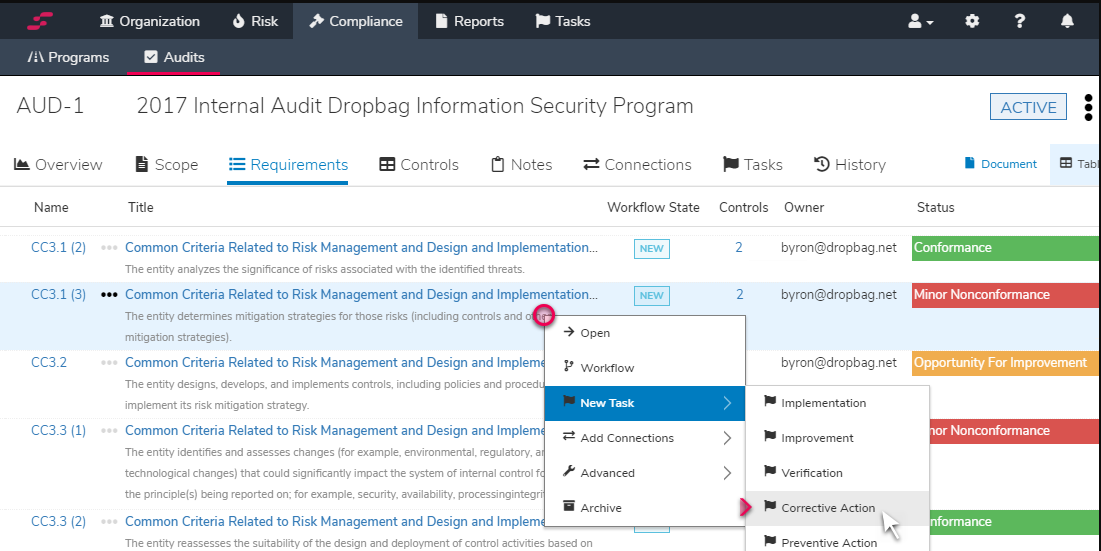Image resolution: width=1101 pixels, height=551 pixels.
Task: Switch to Document view
Action: pyautogui.click(x=1000, y=164)
